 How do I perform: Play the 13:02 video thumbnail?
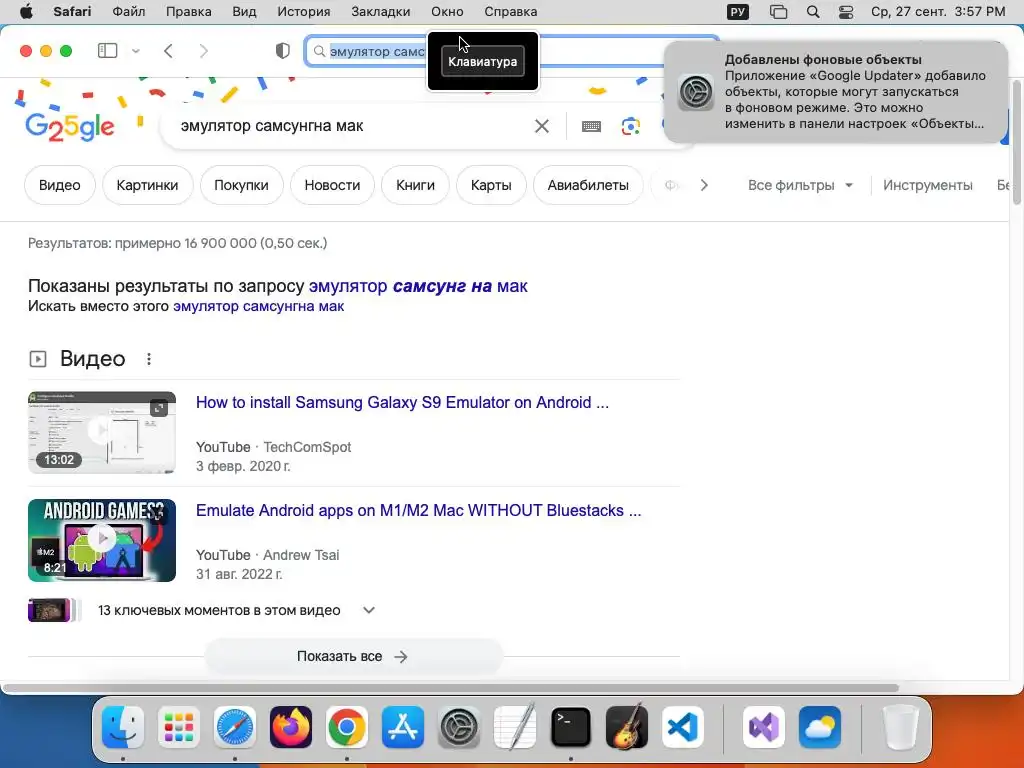point(102,432)
